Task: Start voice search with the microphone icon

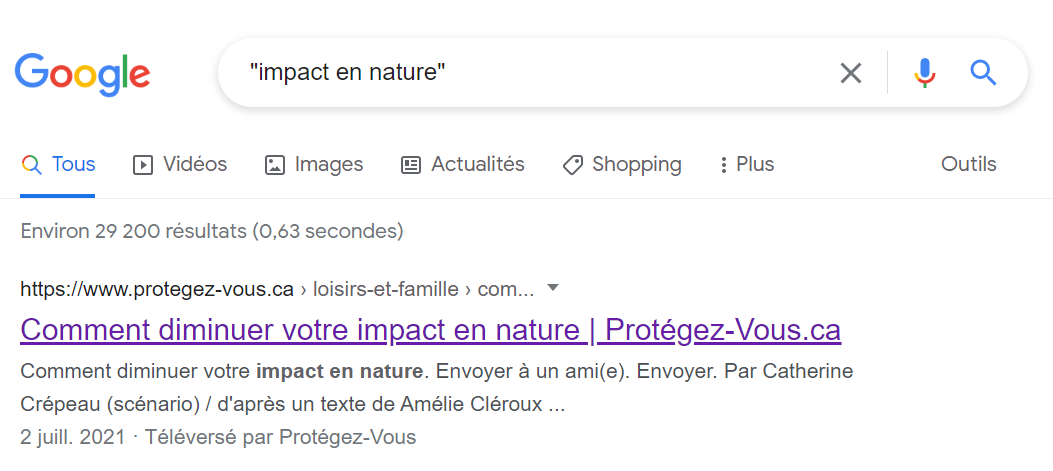Action: point(925,73)
